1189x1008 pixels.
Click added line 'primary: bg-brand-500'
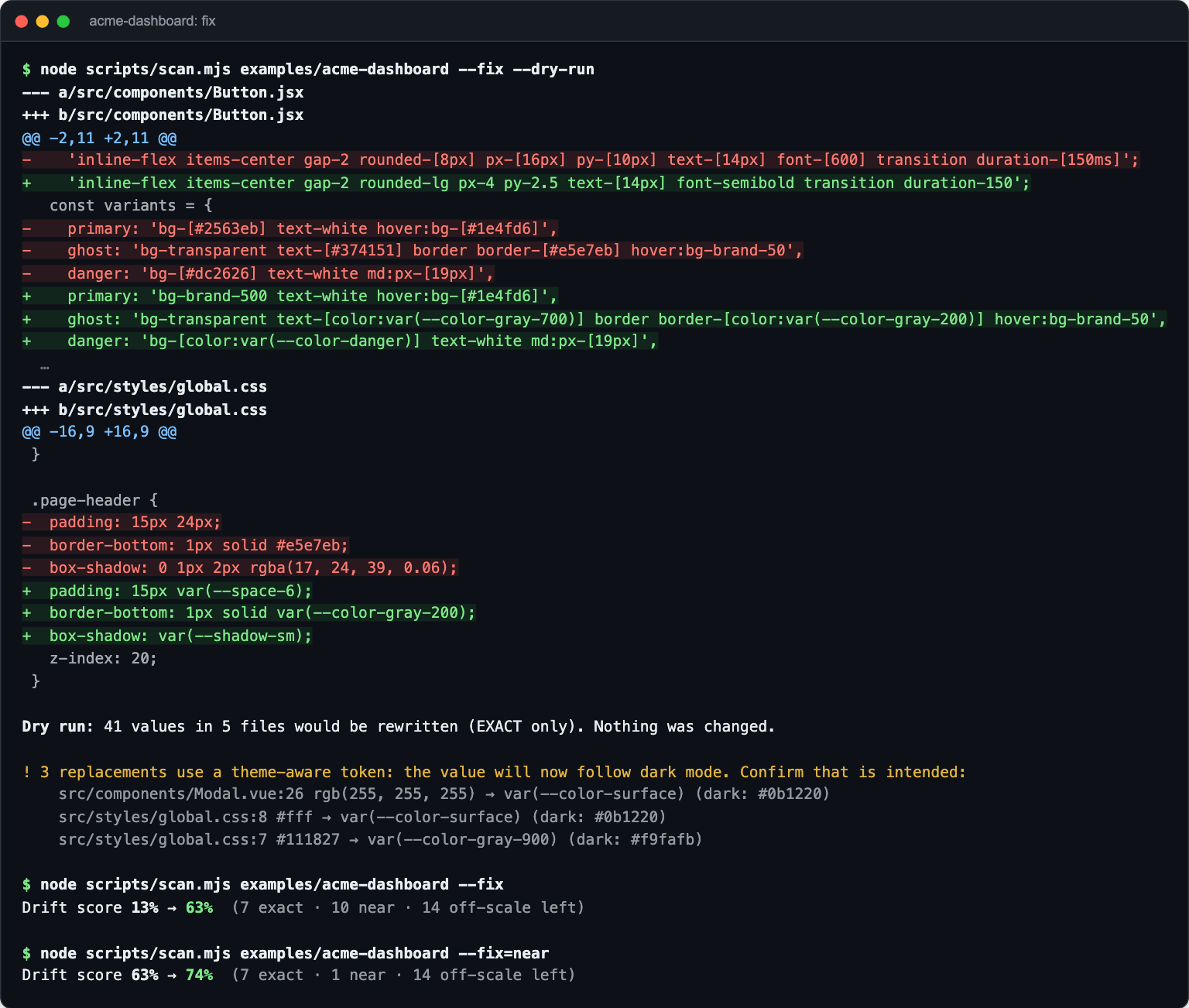(x=290, y=297)
